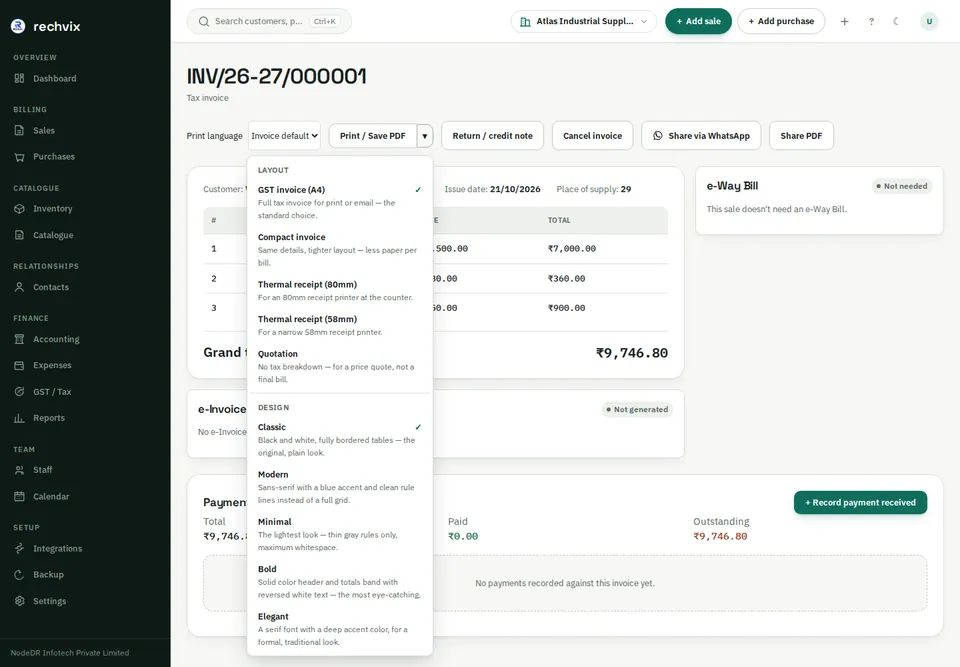This screenshot has height=667, width=960.
Task: Click the Add purchase button
Action: [x=781, y=21]
